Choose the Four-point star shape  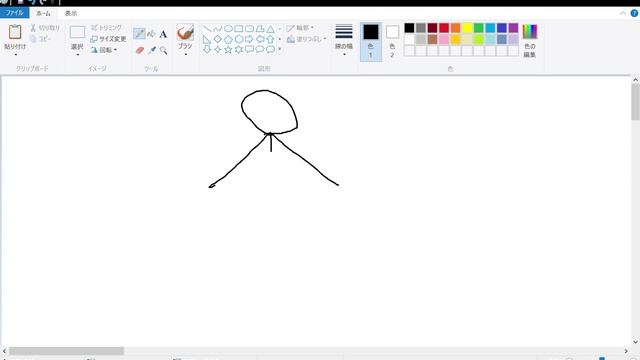coord(218,49)
